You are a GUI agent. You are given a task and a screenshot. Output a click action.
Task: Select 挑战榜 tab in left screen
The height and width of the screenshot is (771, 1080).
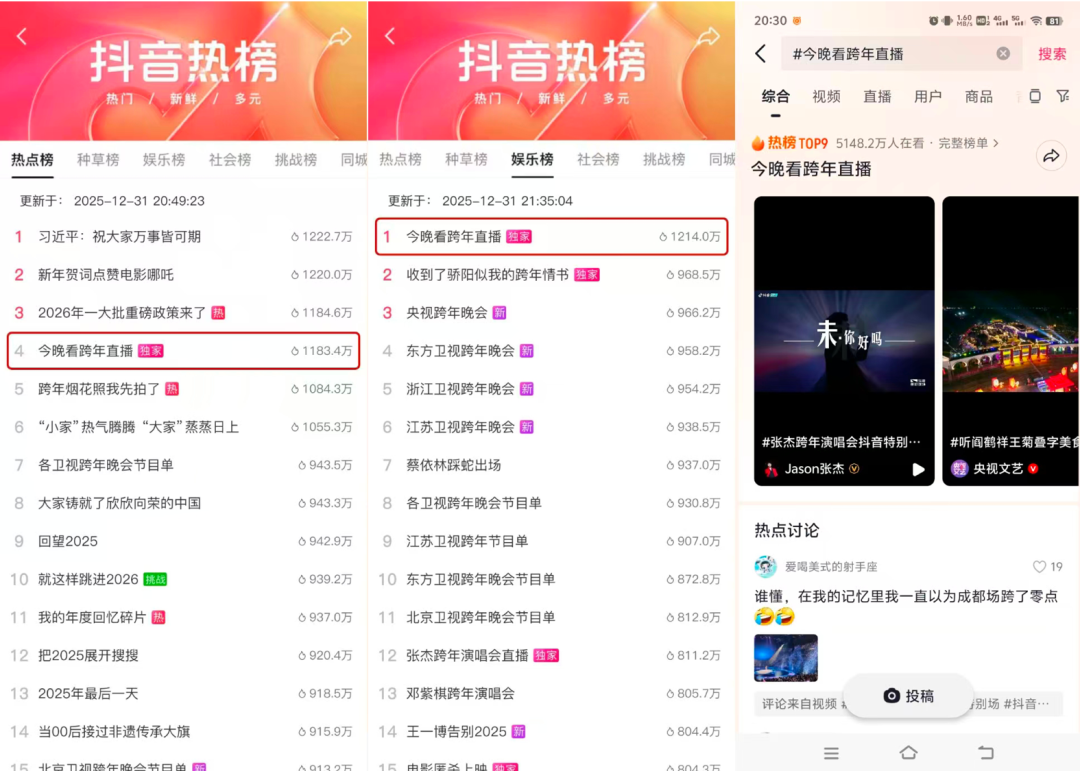(295, 160)
